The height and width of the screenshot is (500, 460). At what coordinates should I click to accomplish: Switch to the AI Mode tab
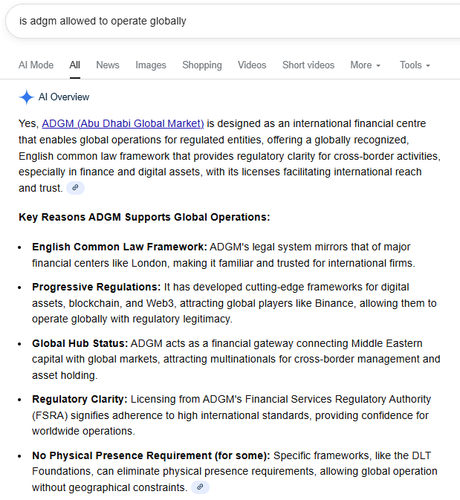pyautogui.click(x=36, y=65)
